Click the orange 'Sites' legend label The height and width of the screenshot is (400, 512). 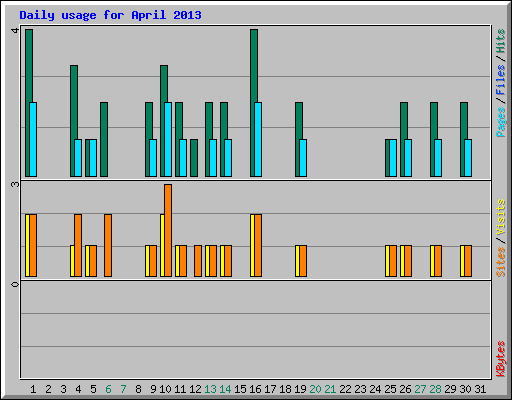[x=501, y=262]
